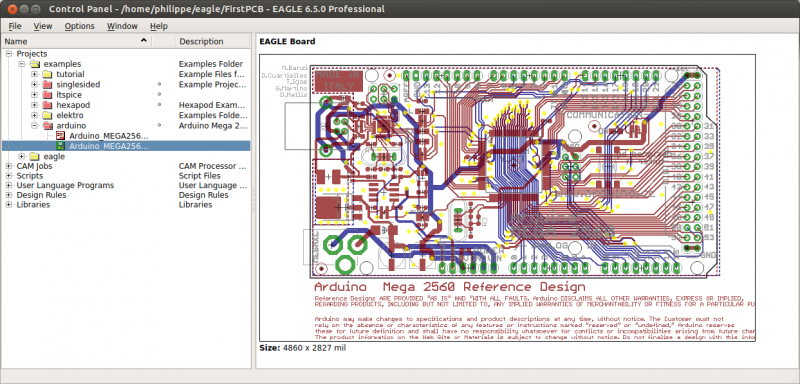Open the Window menu
800x384 pixels.
coord(122,26)
